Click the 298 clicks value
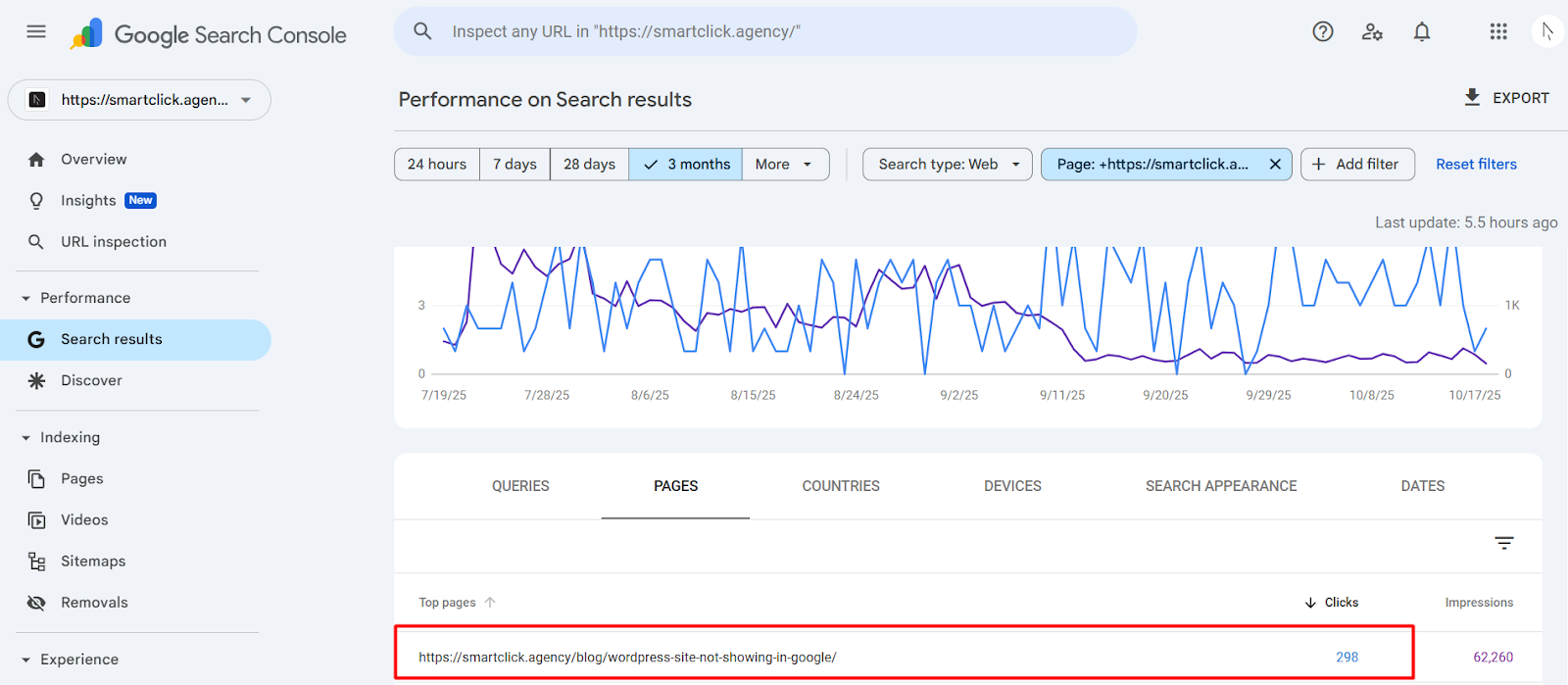This screenshot has height=685, width=1568. (1347, 658)
